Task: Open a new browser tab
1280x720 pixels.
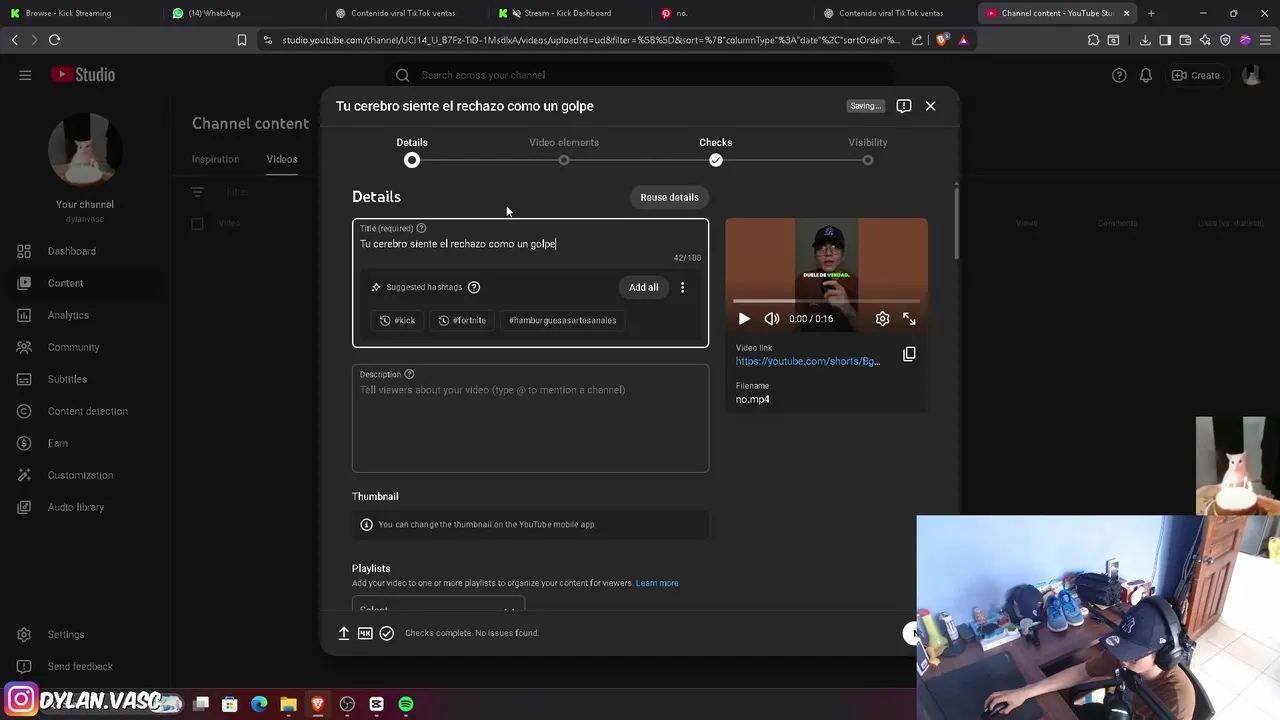Action: (1151, 13)
